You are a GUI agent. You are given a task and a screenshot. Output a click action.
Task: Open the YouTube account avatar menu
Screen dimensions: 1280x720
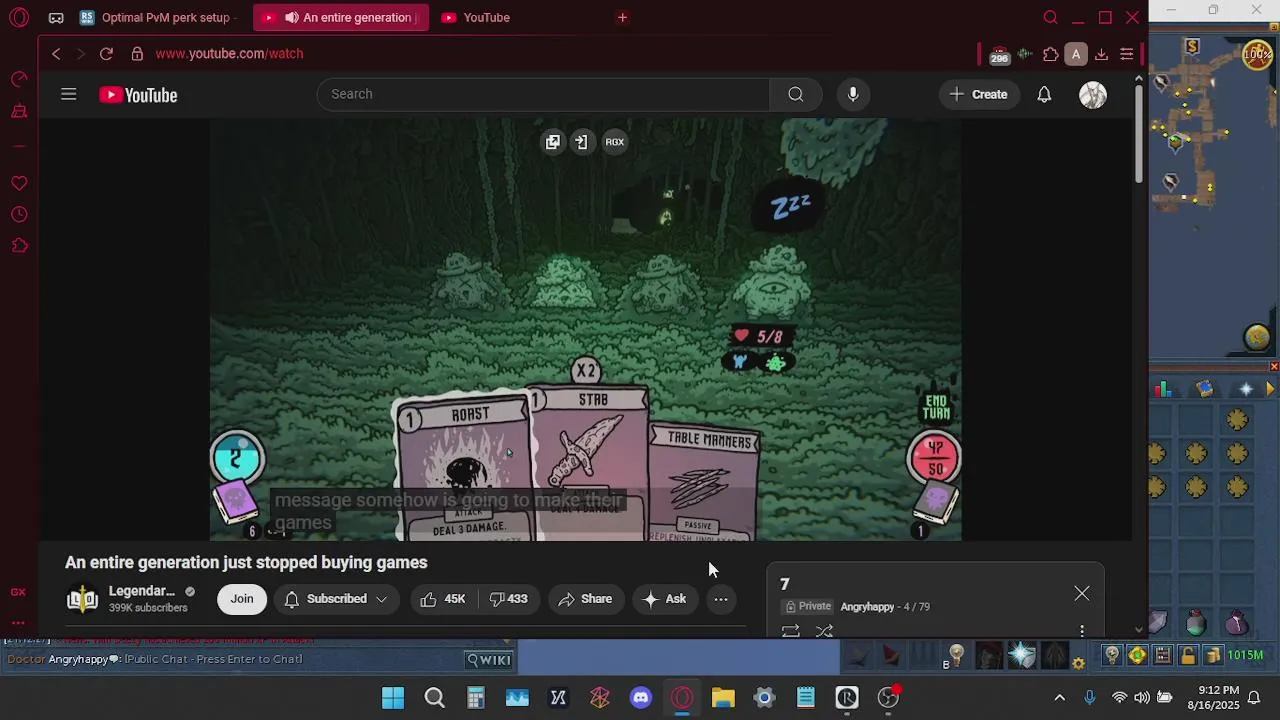tap(1093, 95)
